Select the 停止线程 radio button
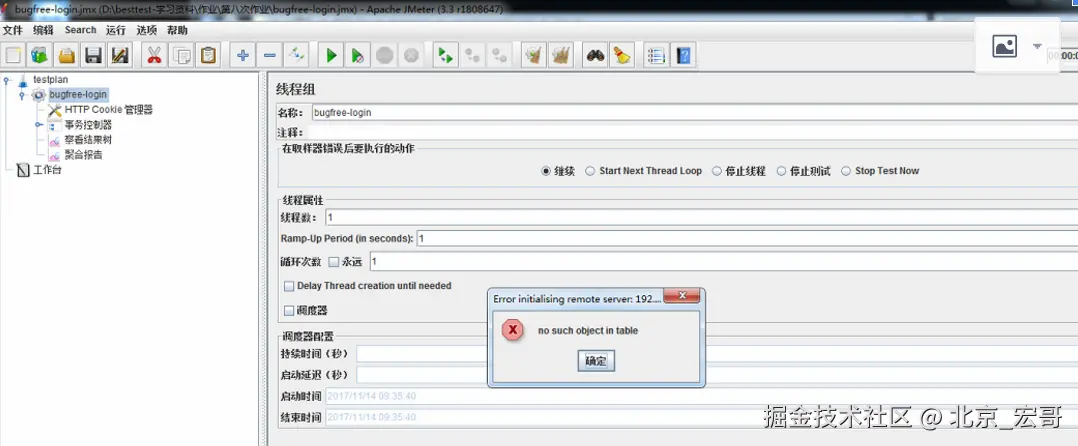The height and width of the screenshot is (446, 1078). [x=716, y=171]
